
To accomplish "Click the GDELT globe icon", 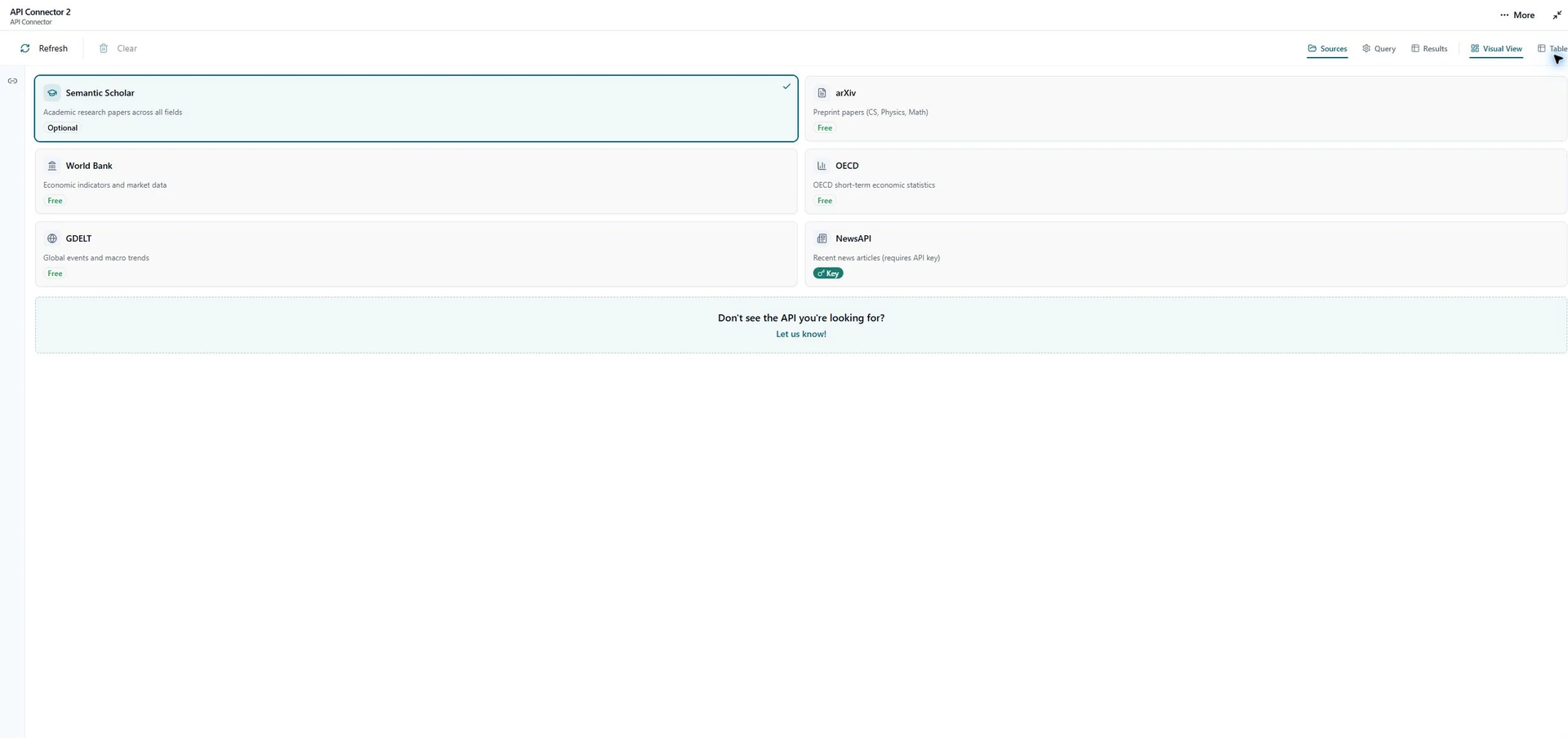I will (x=52, y=238).
